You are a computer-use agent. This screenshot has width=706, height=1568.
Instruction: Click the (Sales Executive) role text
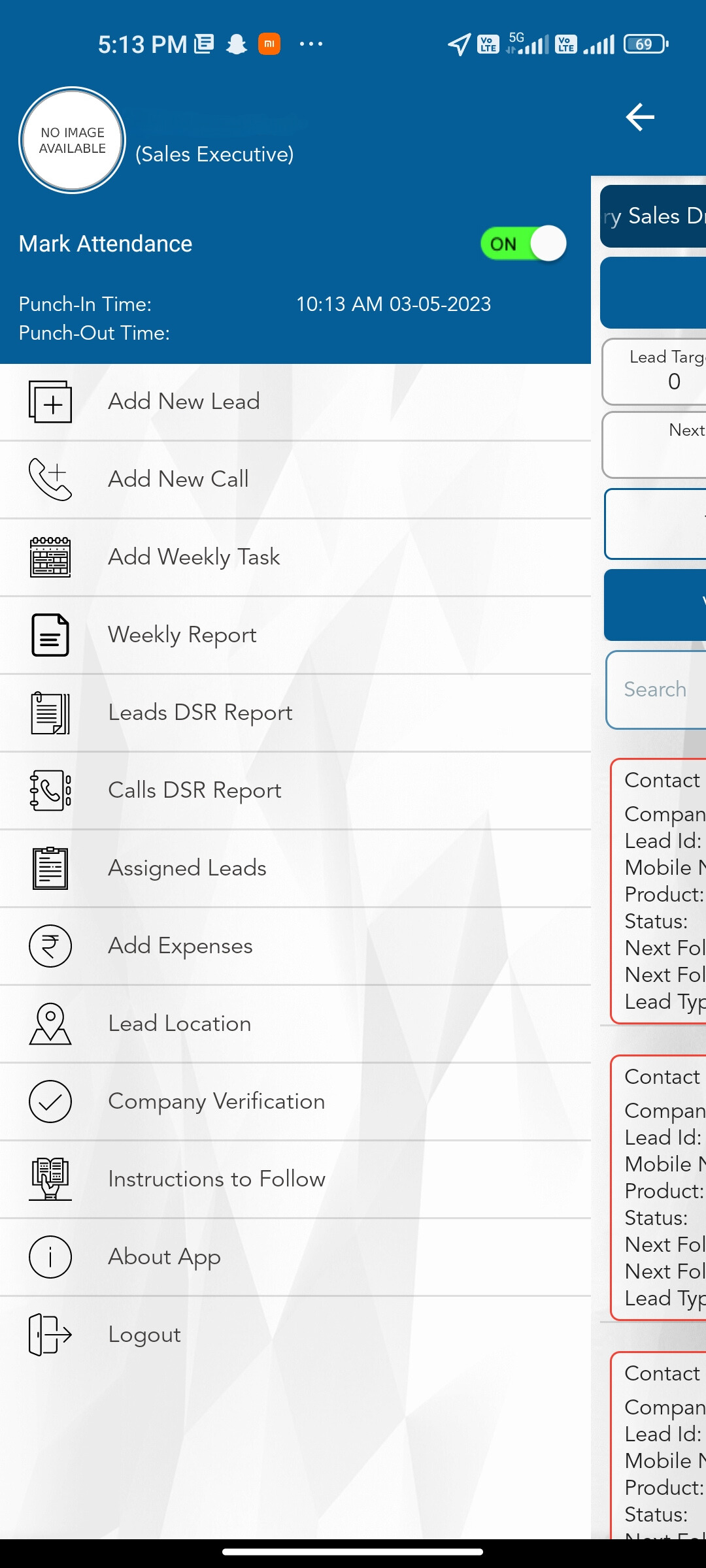pos(214,154)
